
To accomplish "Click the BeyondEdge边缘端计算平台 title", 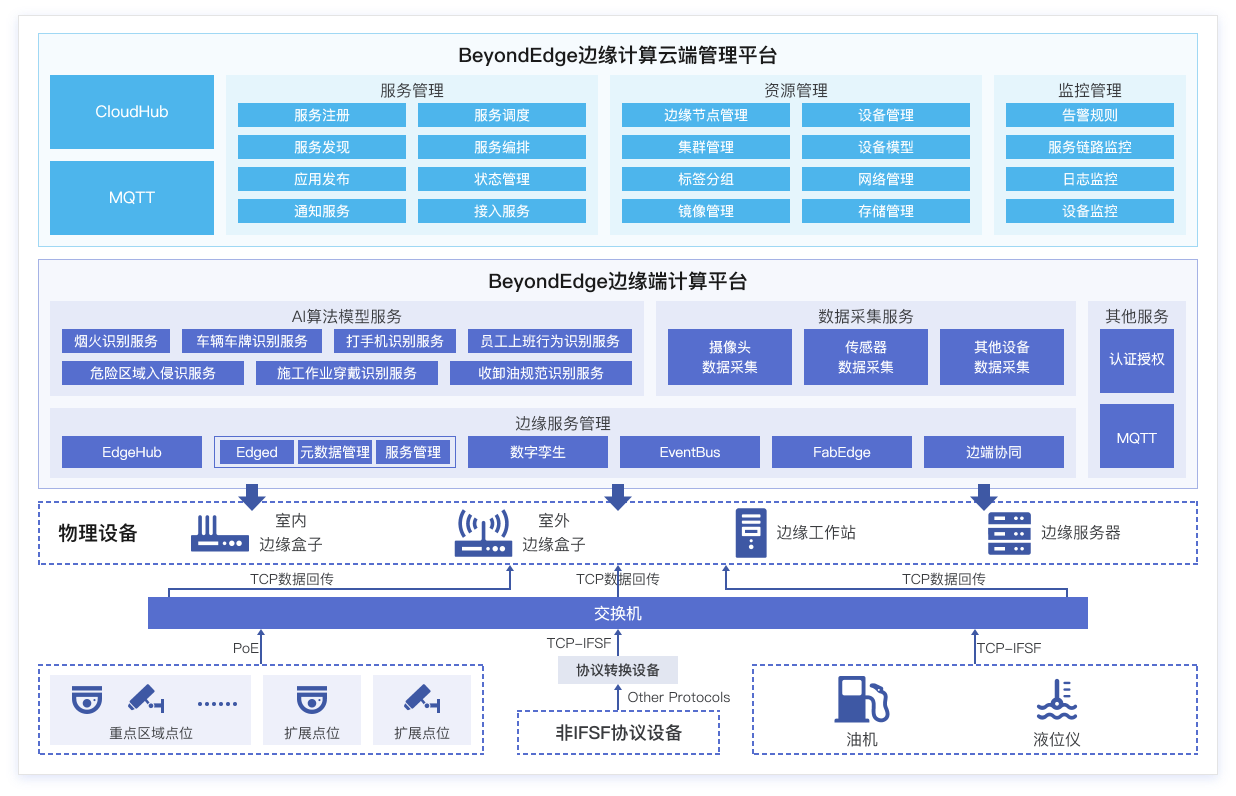I will 618,282.
